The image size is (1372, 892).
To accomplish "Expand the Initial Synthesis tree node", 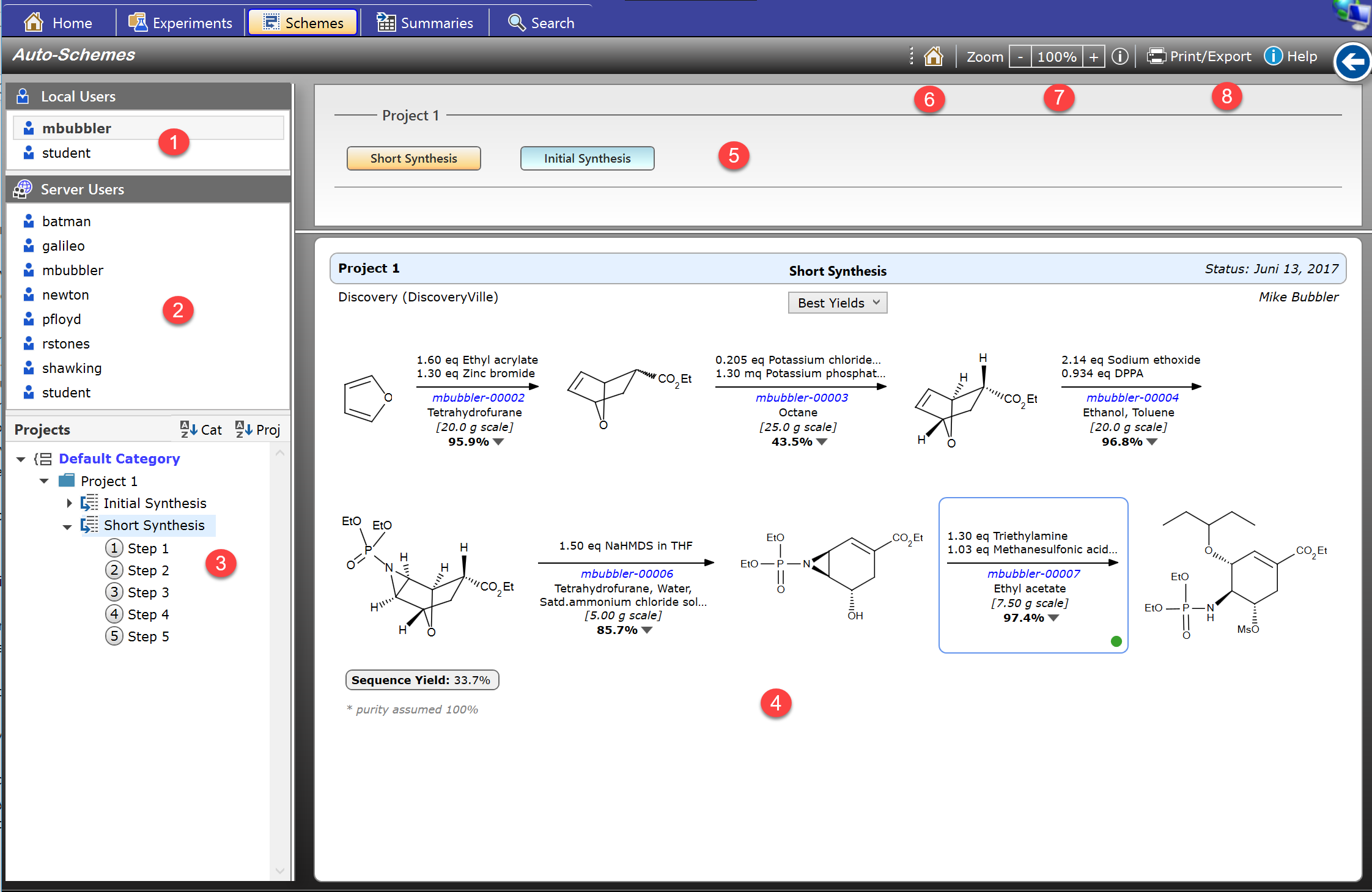I will coord(69,503).
